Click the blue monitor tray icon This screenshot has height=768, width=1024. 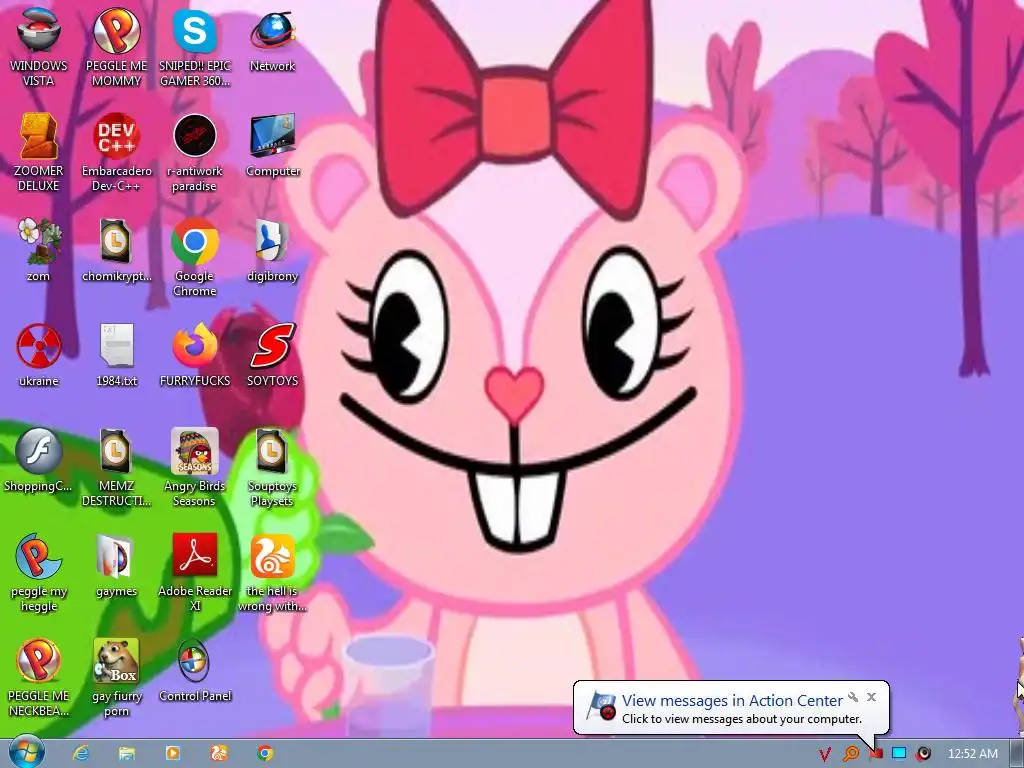point(899,754)
